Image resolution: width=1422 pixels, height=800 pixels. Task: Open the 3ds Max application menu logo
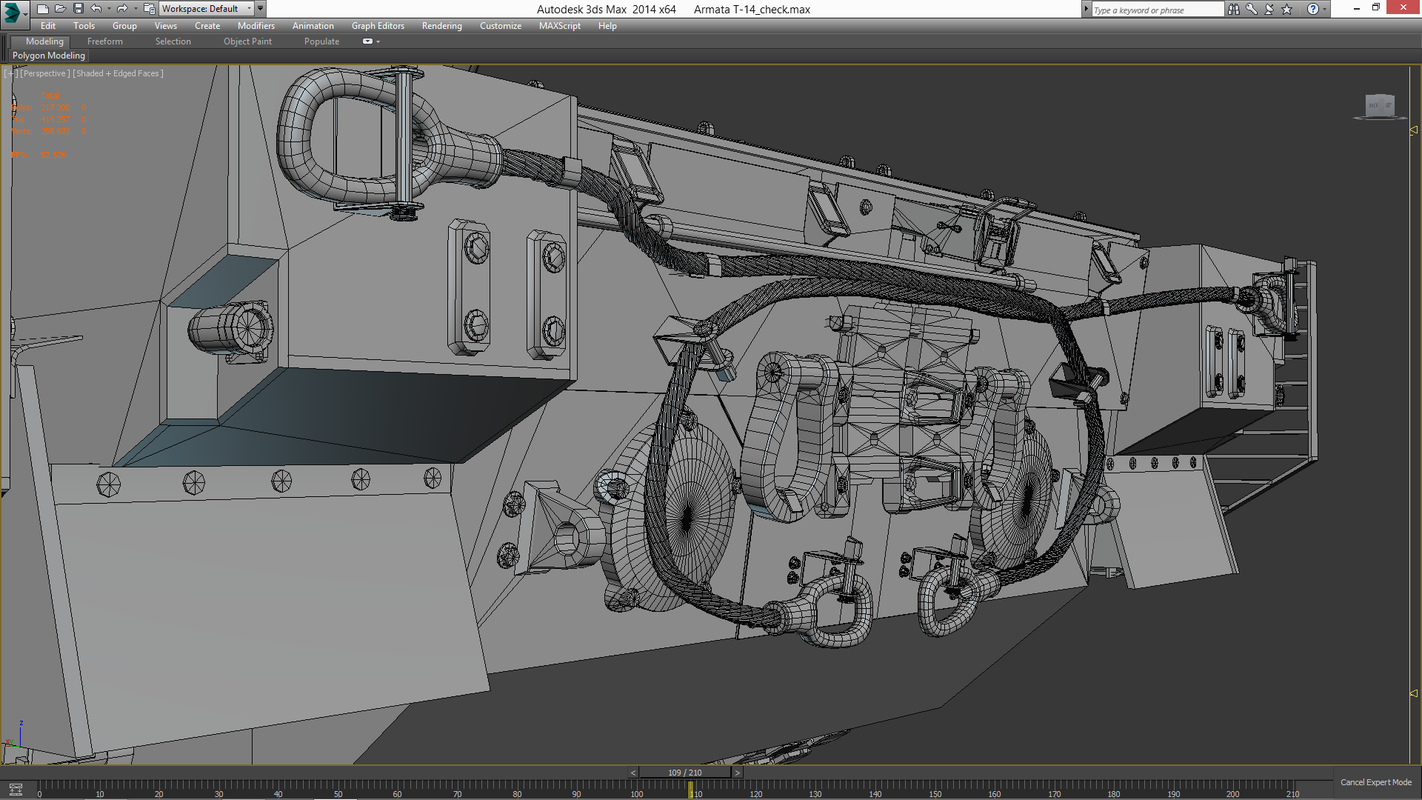tap(16, 12)
